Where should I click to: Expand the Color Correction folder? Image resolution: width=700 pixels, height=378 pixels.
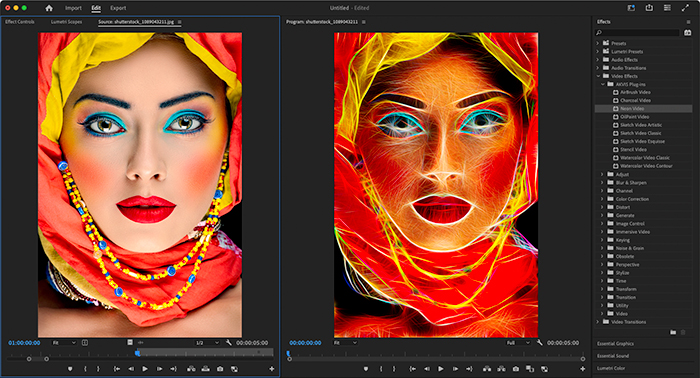[x=603, y=199]
